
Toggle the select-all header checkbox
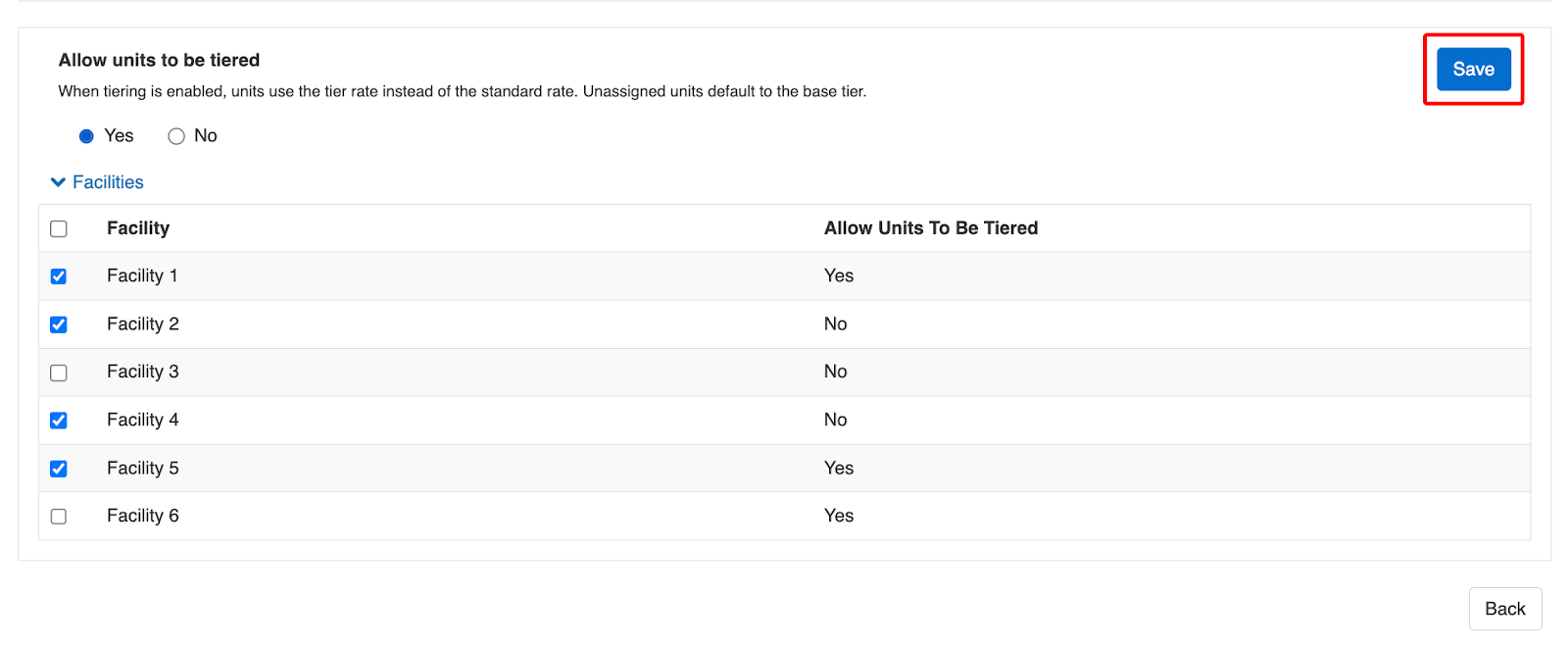pos(59,228)
